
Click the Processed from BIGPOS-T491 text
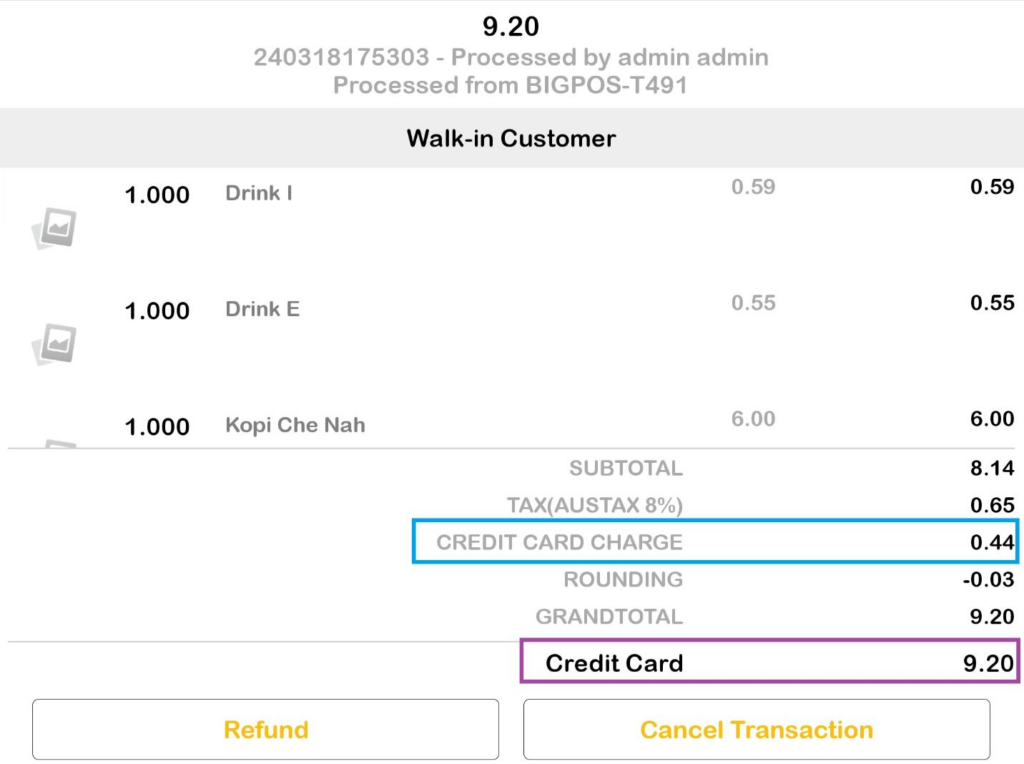coord(511,85)
